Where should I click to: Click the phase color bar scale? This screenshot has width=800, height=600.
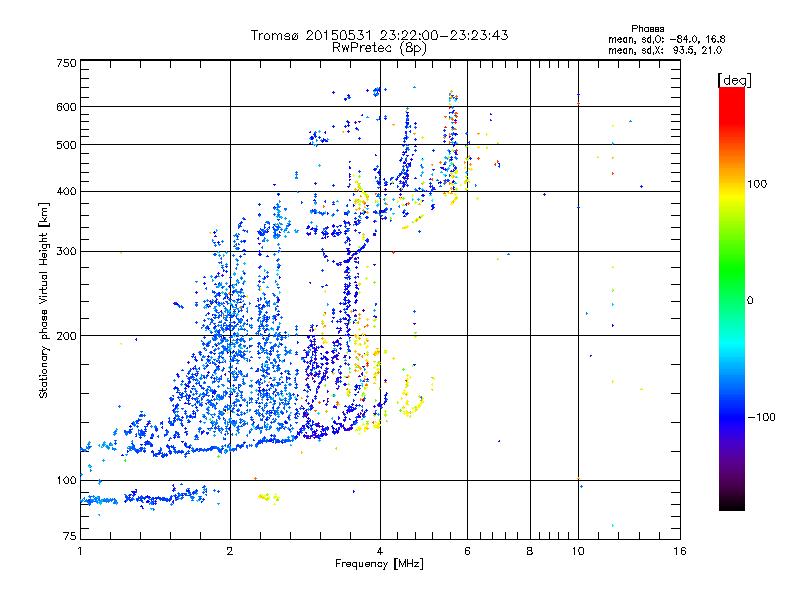pos(732,298)
